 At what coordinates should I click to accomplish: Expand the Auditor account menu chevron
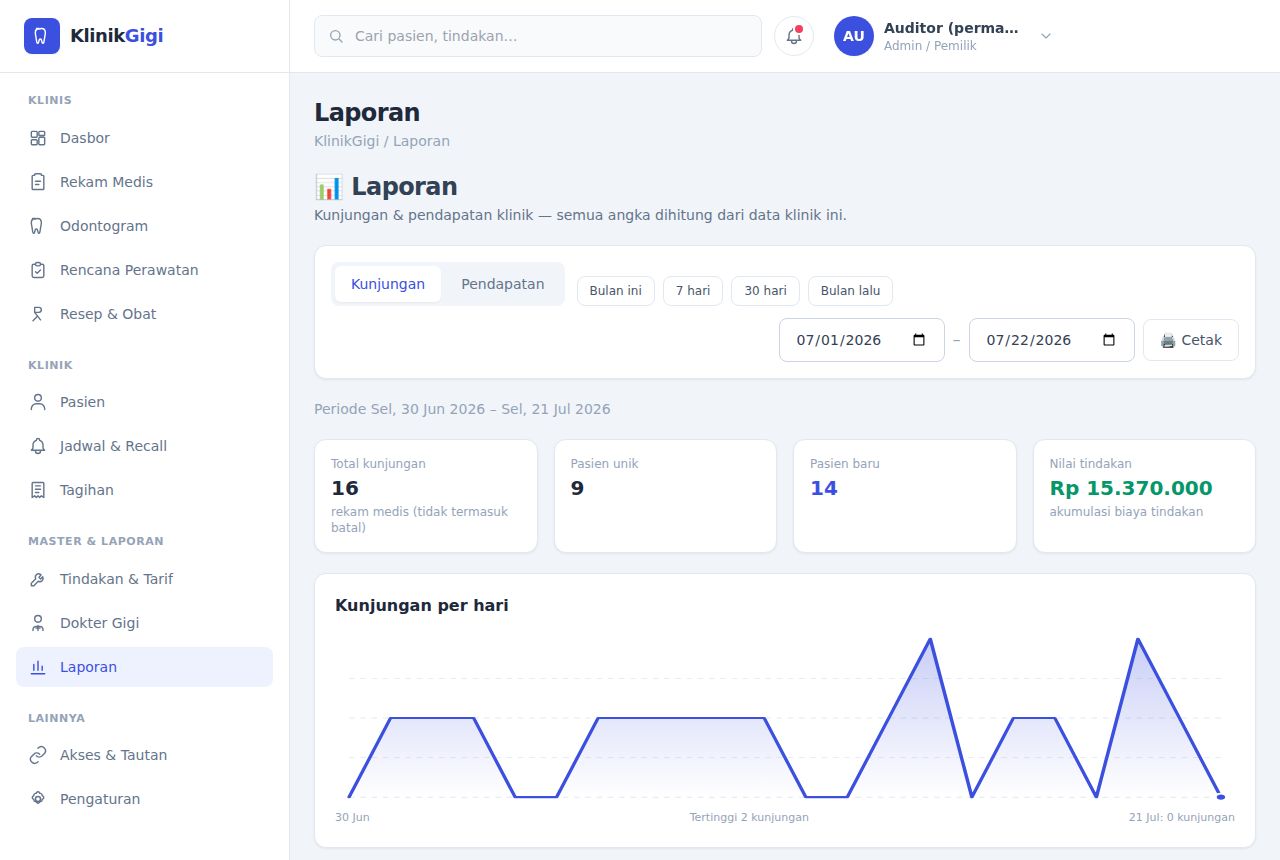[1046, 36]
